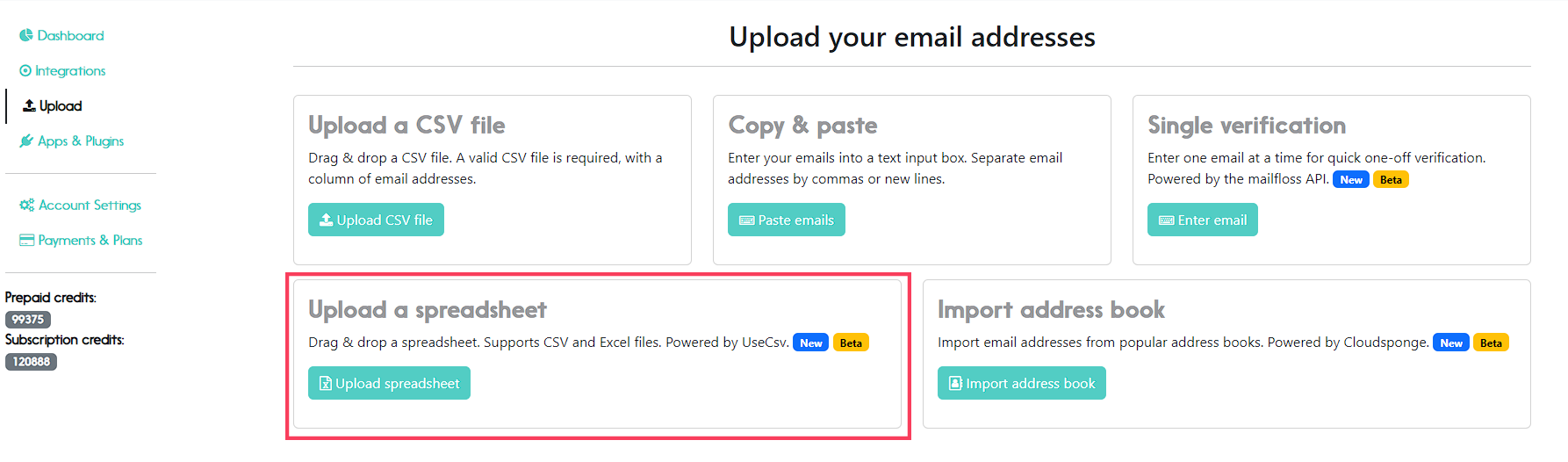Click the Payments & Plans card icon
This screenshot has width=1568, height=462.
[x=27, y=240]
